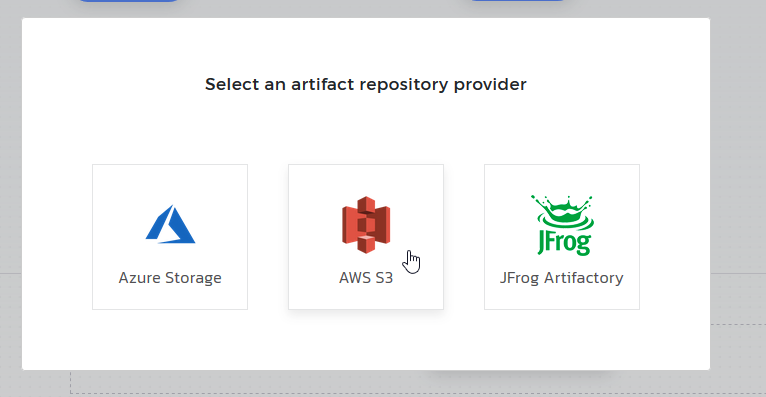766x397 pixels.
Task: Choose the AWS S3 provider card
Action: tap(366, 237)
